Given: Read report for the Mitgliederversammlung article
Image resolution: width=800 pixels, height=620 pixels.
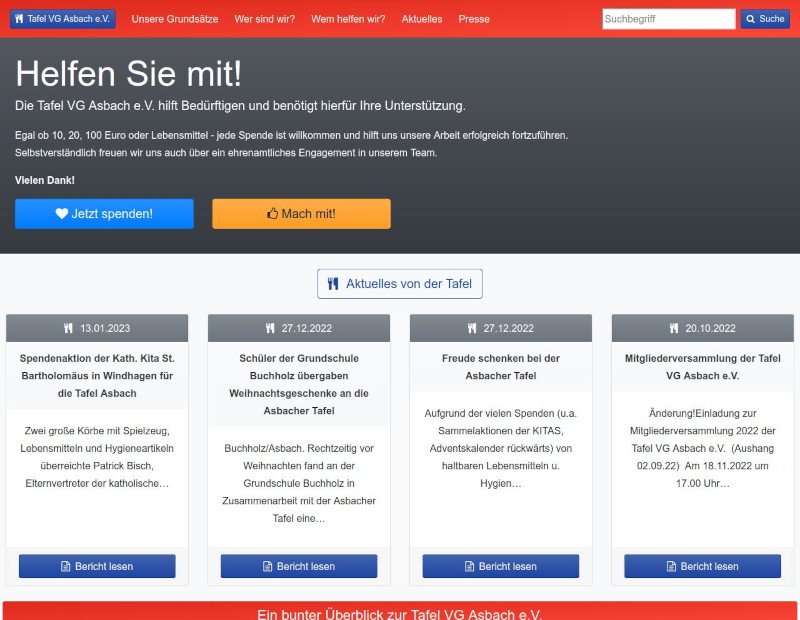Looking at the screenshot, I should (x=703, y=566).
